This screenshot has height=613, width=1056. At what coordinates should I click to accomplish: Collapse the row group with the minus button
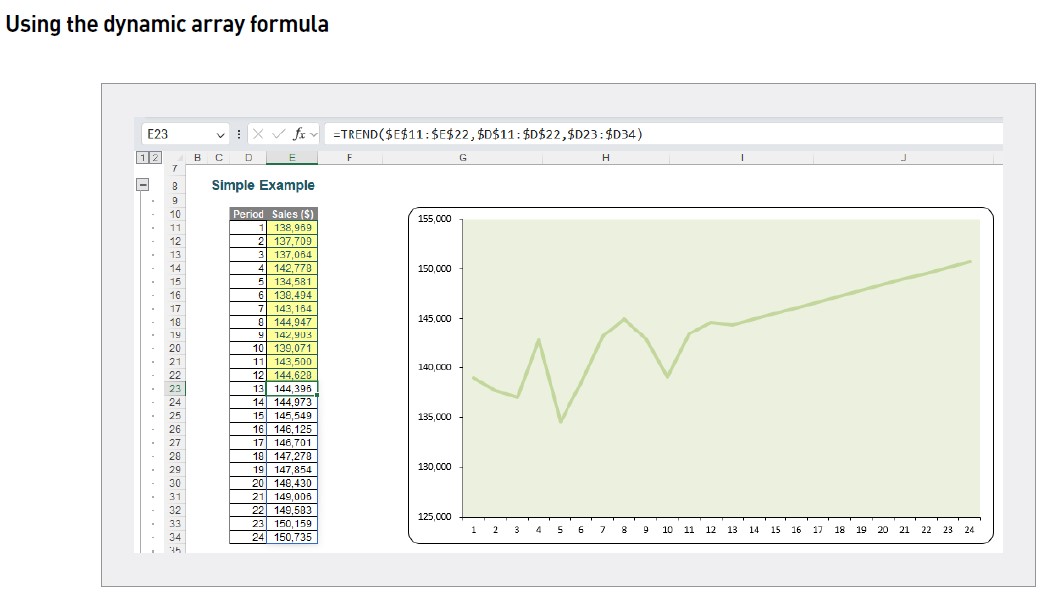[142, 185]
